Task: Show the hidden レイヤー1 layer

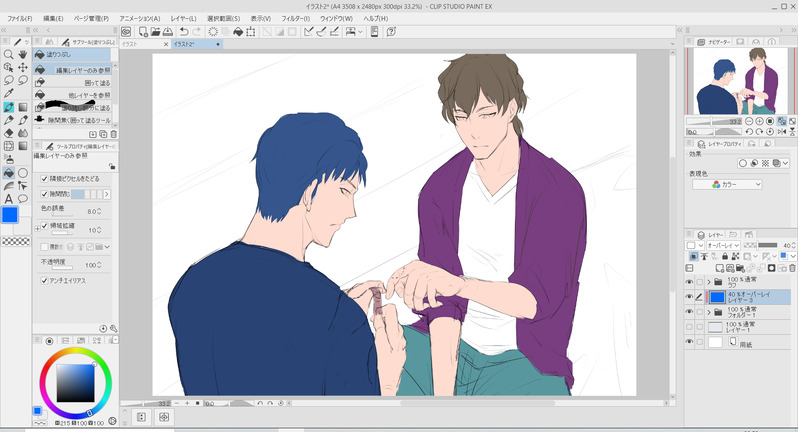Action: coord(689,327)
